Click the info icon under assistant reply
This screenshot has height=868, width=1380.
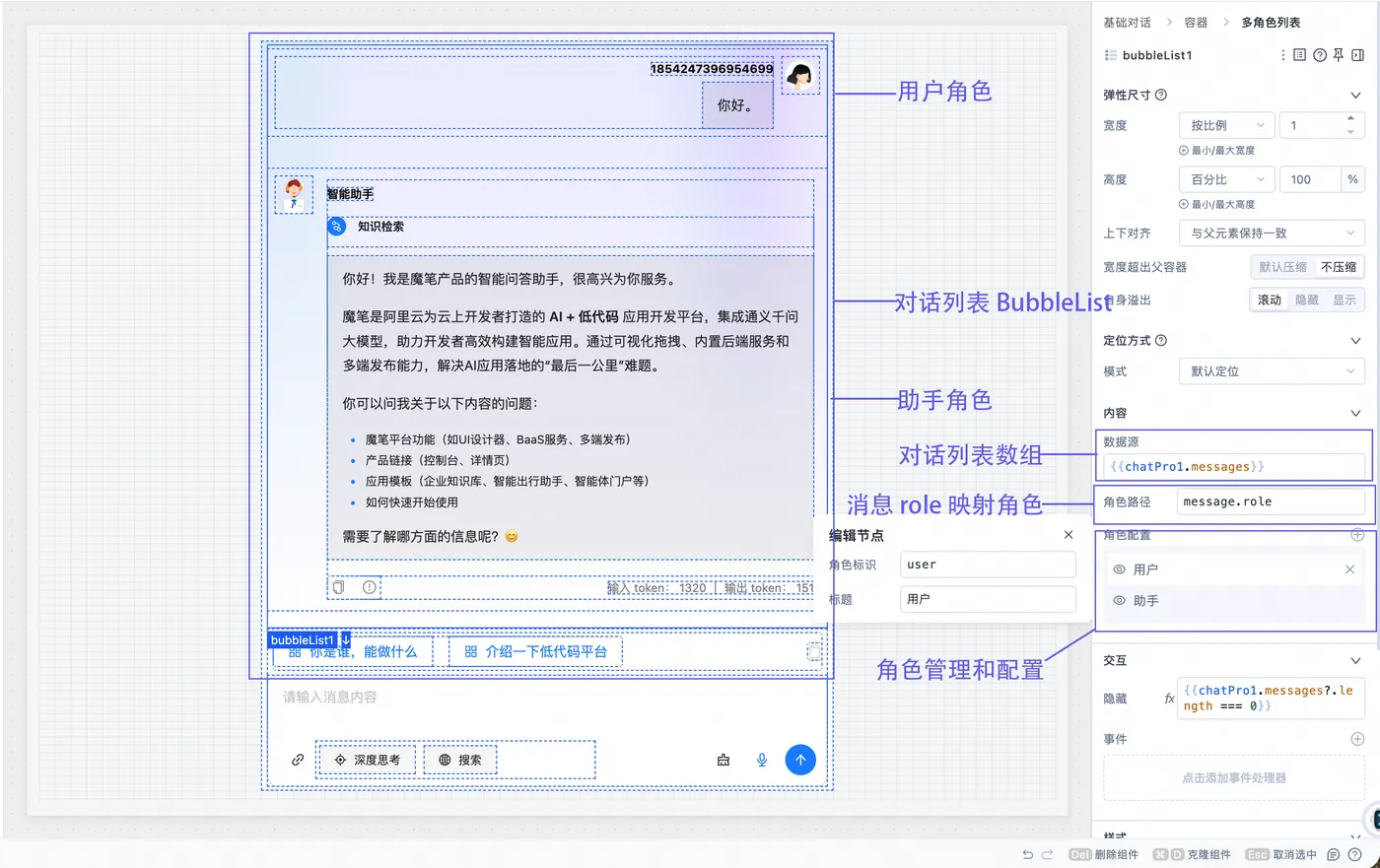coord(370,587)
